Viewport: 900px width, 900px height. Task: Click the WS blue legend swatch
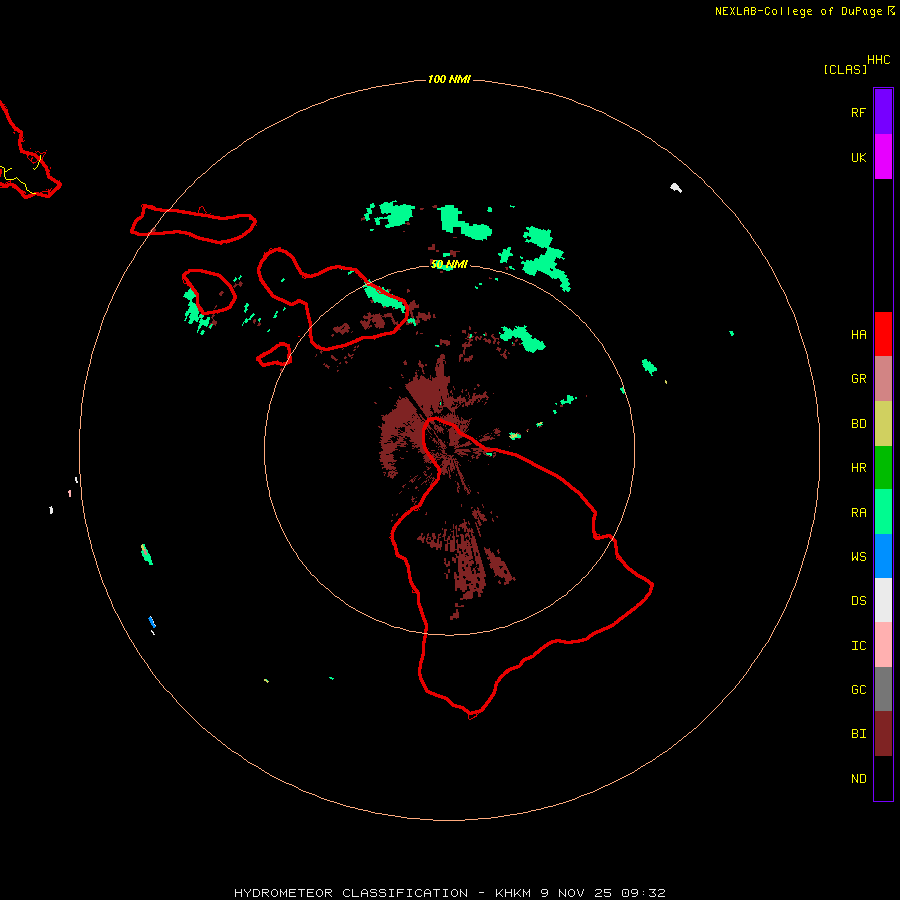point(883,556)
